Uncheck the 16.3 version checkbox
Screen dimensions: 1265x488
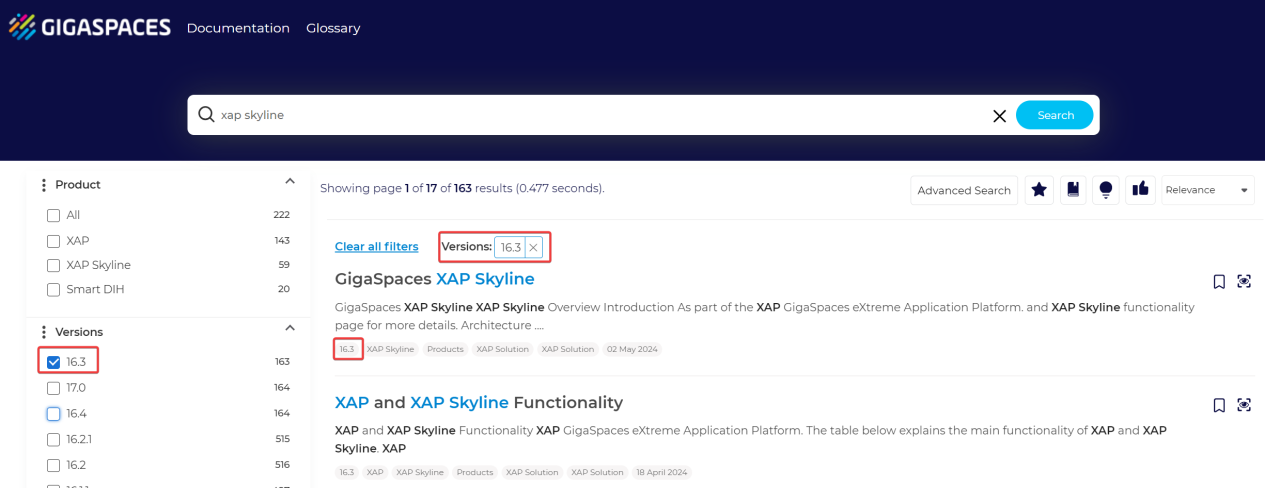[x=54, y=362]
